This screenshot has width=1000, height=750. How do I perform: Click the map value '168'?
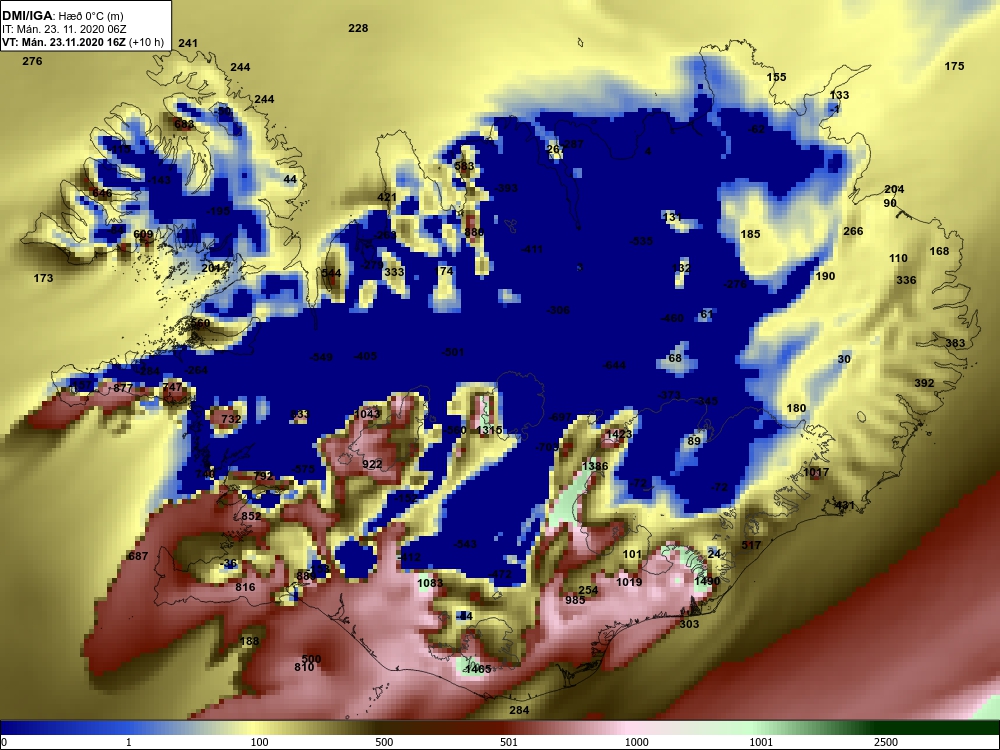pos(939,251)
